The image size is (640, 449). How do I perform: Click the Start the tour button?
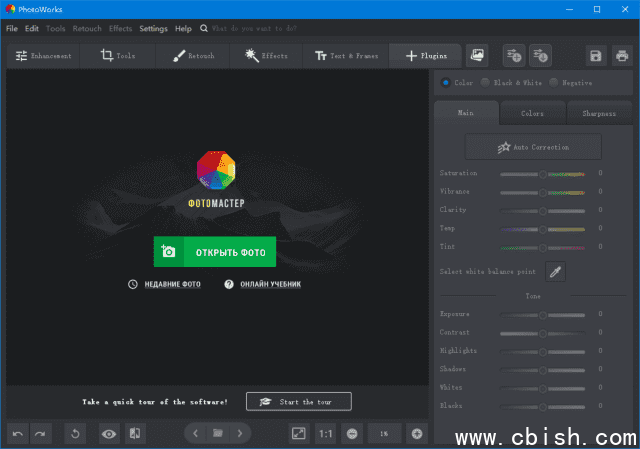[x=298, y=401]
